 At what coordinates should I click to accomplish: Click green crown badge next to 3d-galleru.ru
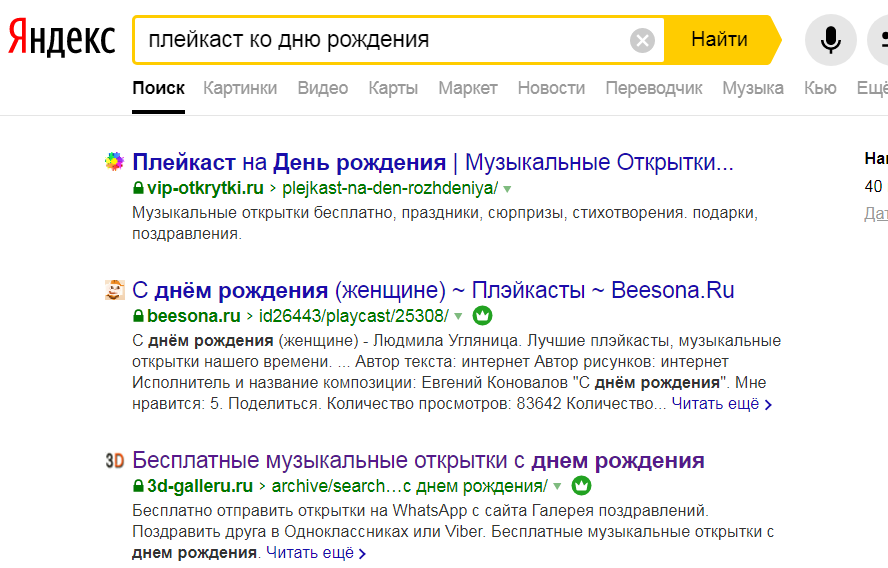tap(582, 485)
